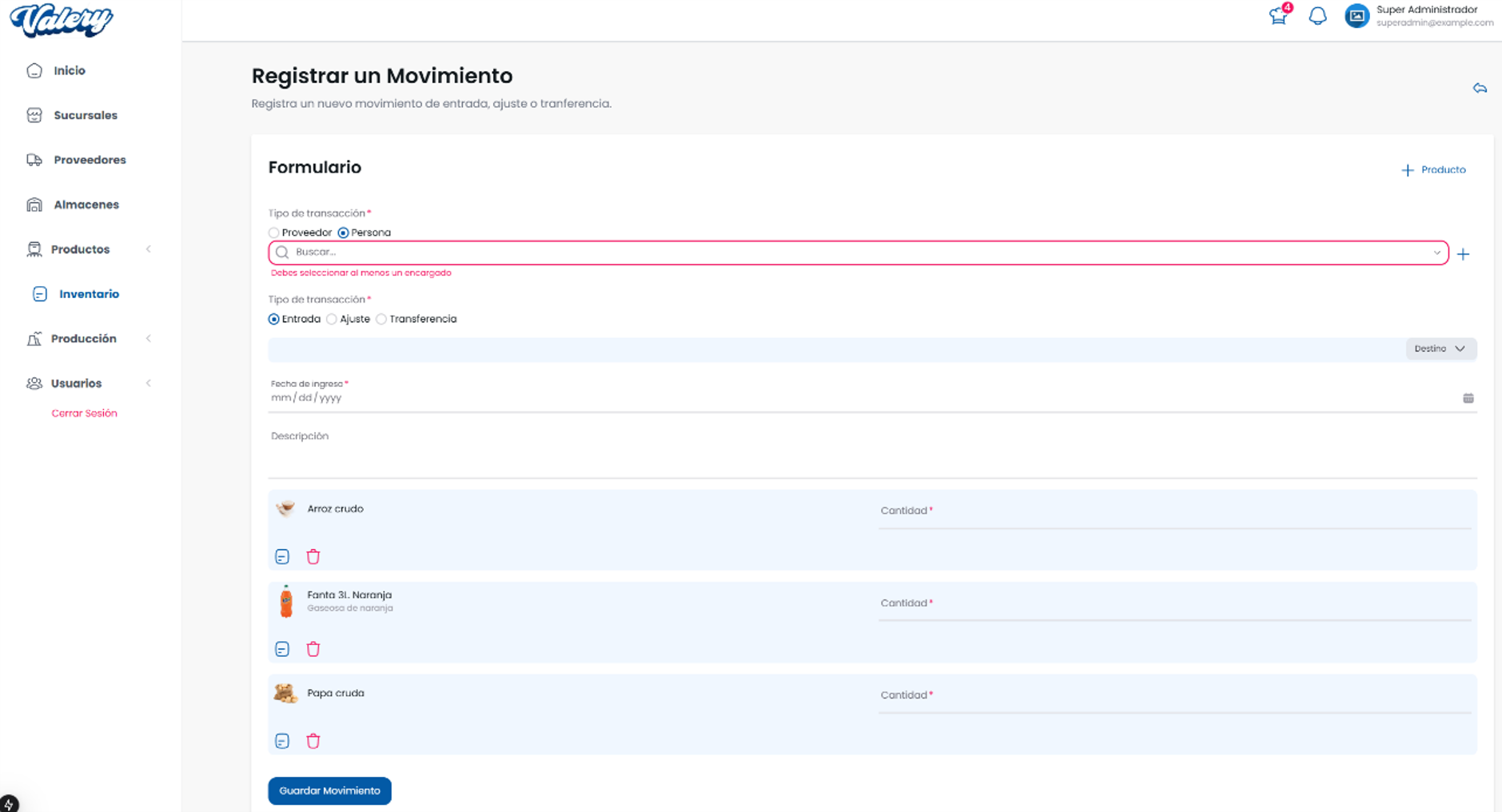Image resolution: width=1502 pixels, height=812 pixels.
Task: Delete the Arroz crudo row
Action: [x=313, y=556]
